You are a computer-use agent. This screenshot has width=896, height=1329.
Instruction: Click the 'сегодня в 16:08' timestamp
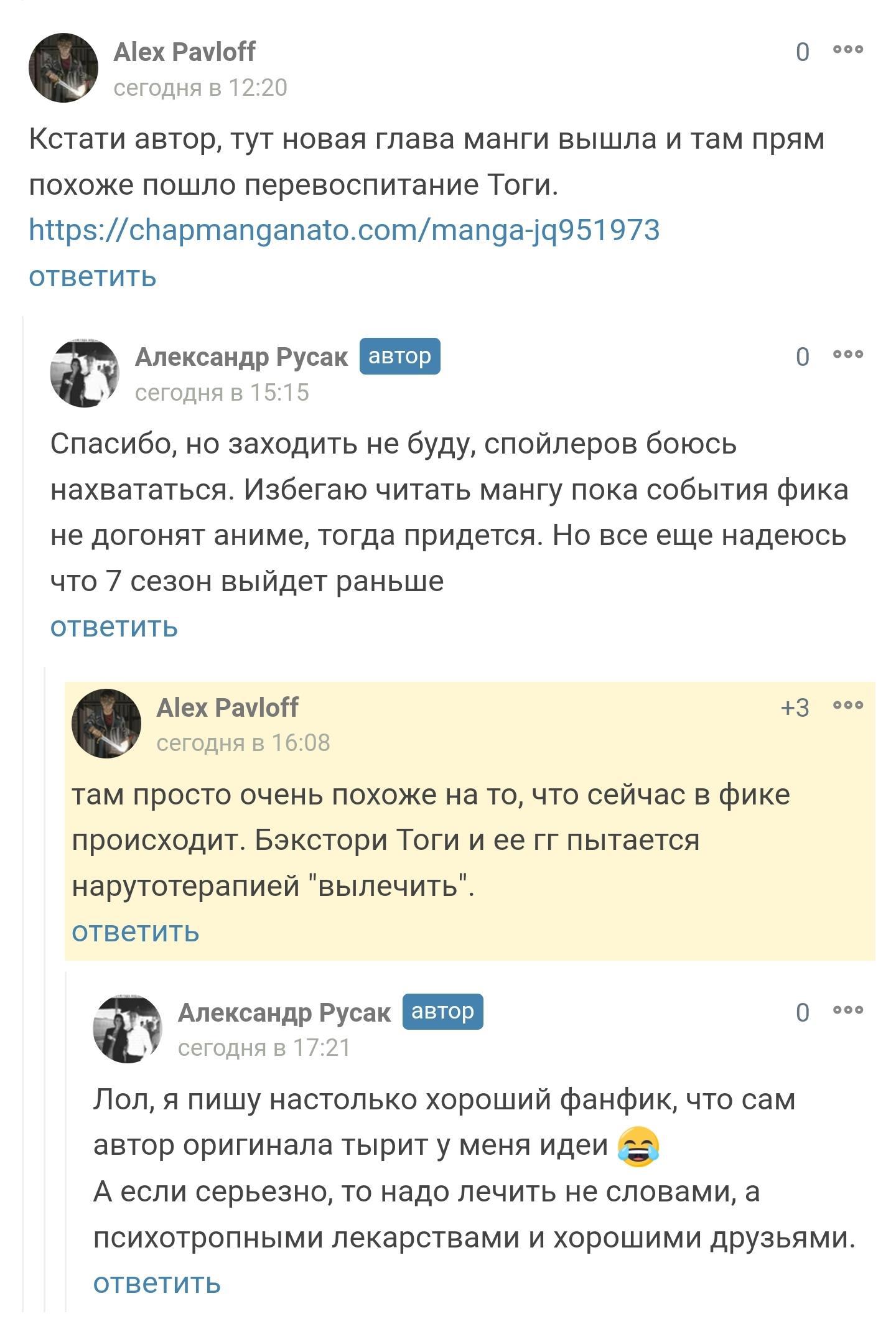coord(243,743)
